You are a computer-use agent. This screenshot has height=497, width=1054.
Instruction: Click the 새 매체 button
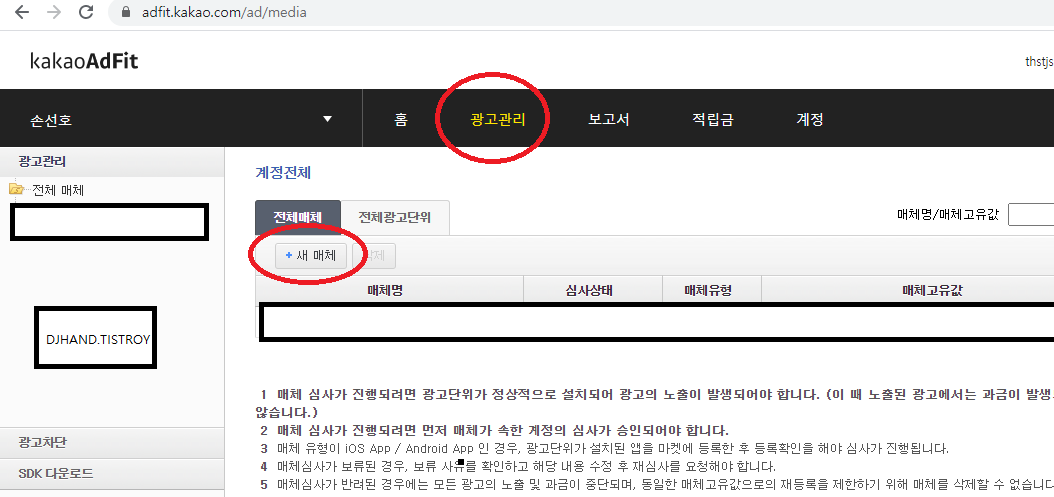click(311, 256)
